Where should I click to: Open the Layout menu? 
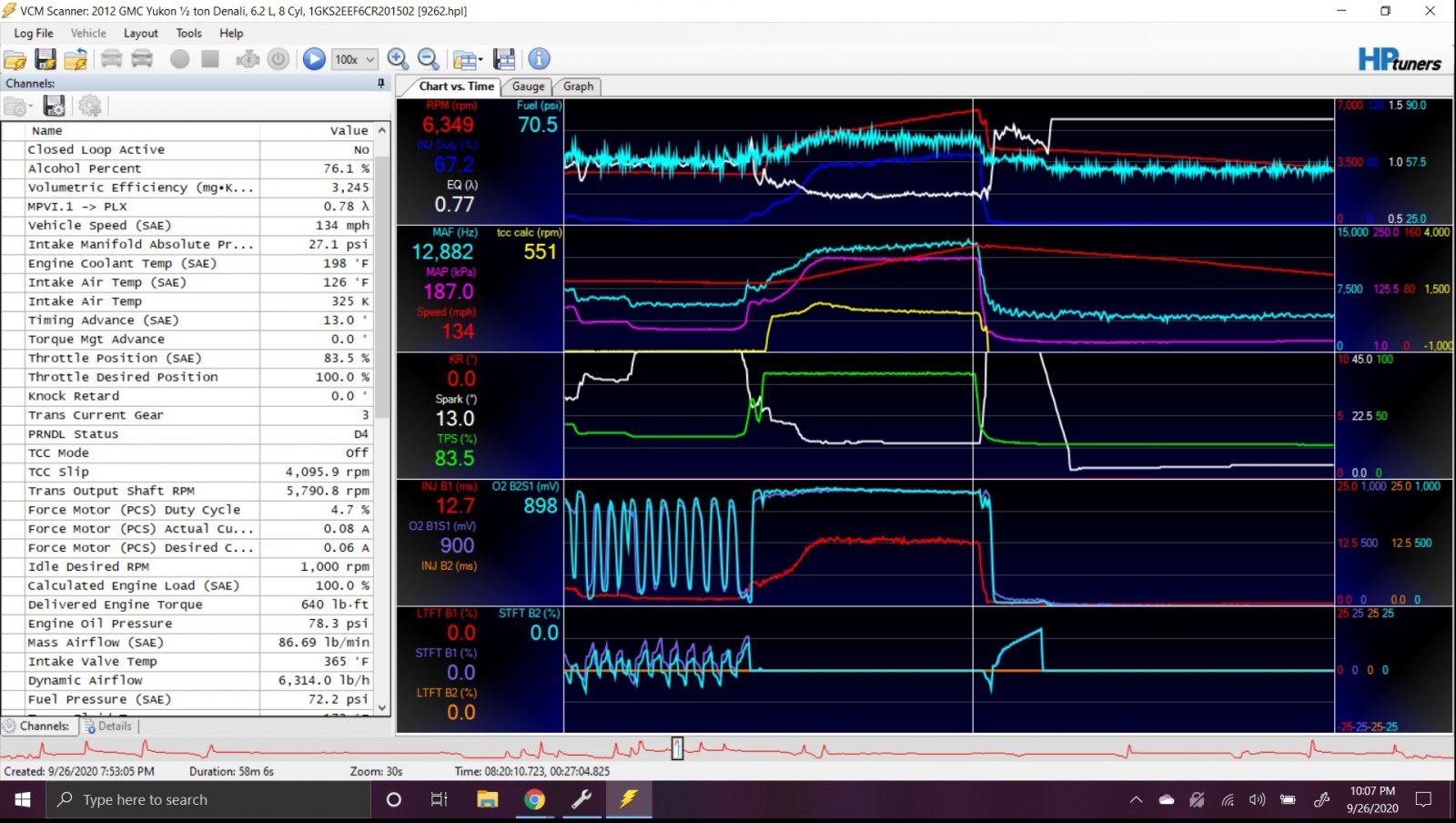(x=141, y=33)
